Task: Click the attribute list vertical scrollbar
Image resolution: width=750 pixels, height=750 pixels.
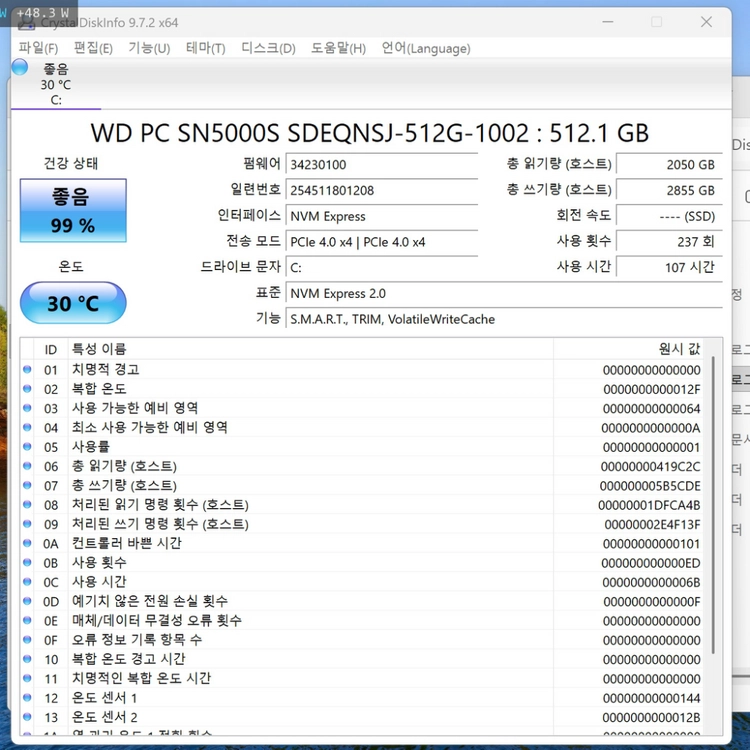Action: (713, 505)
